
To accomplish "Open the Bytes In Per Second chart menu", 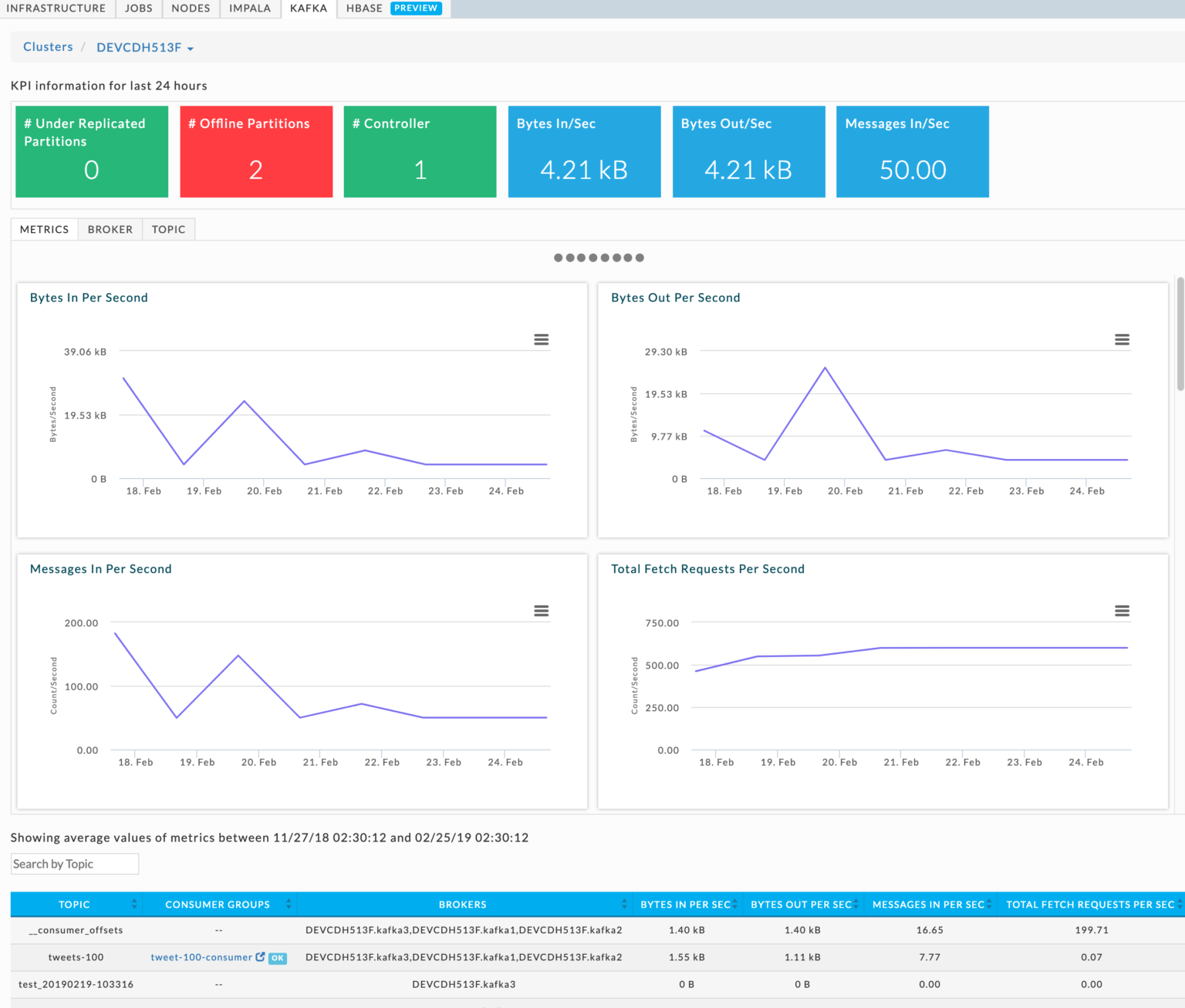I will pos(542,339).
